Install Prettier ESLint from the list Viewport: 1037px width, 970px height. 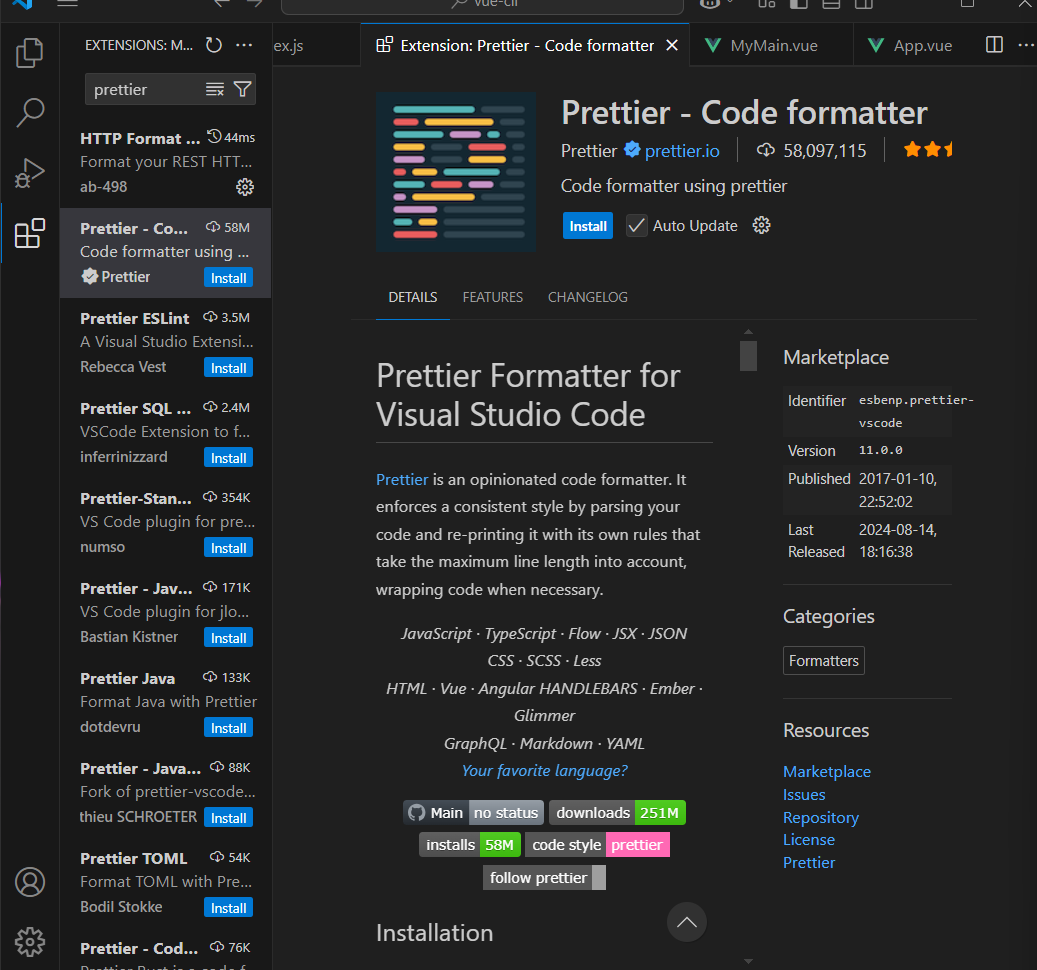tap(228, 368)
